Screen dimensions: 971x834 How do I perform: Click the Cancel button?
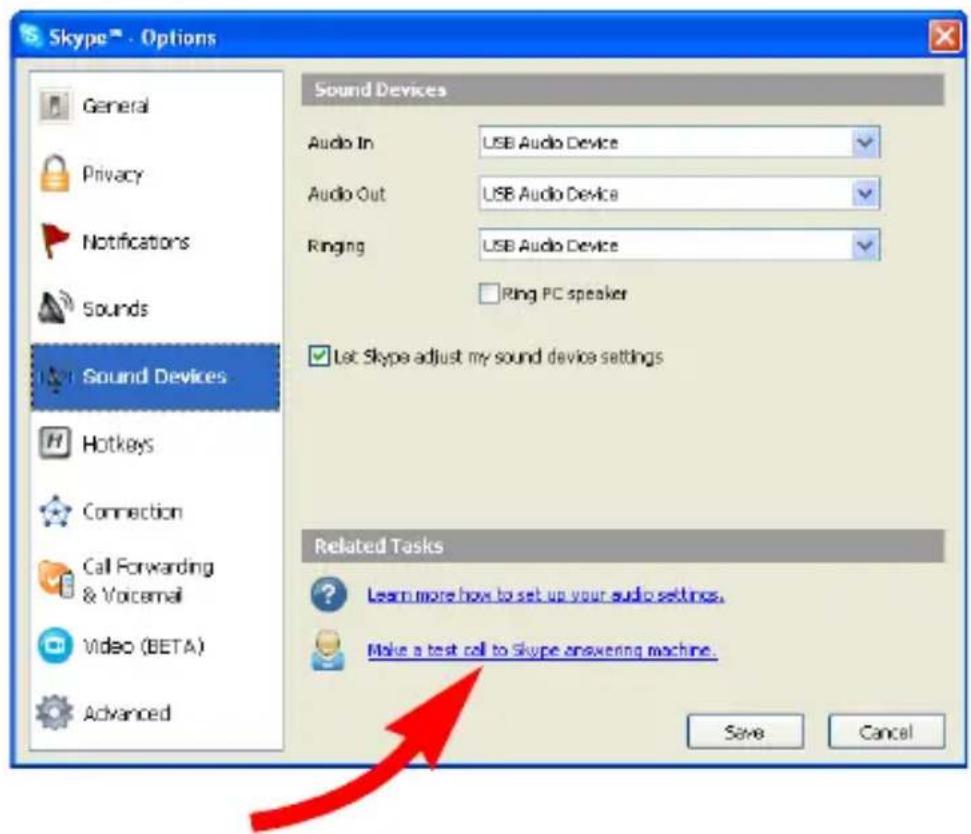(886, 732)
